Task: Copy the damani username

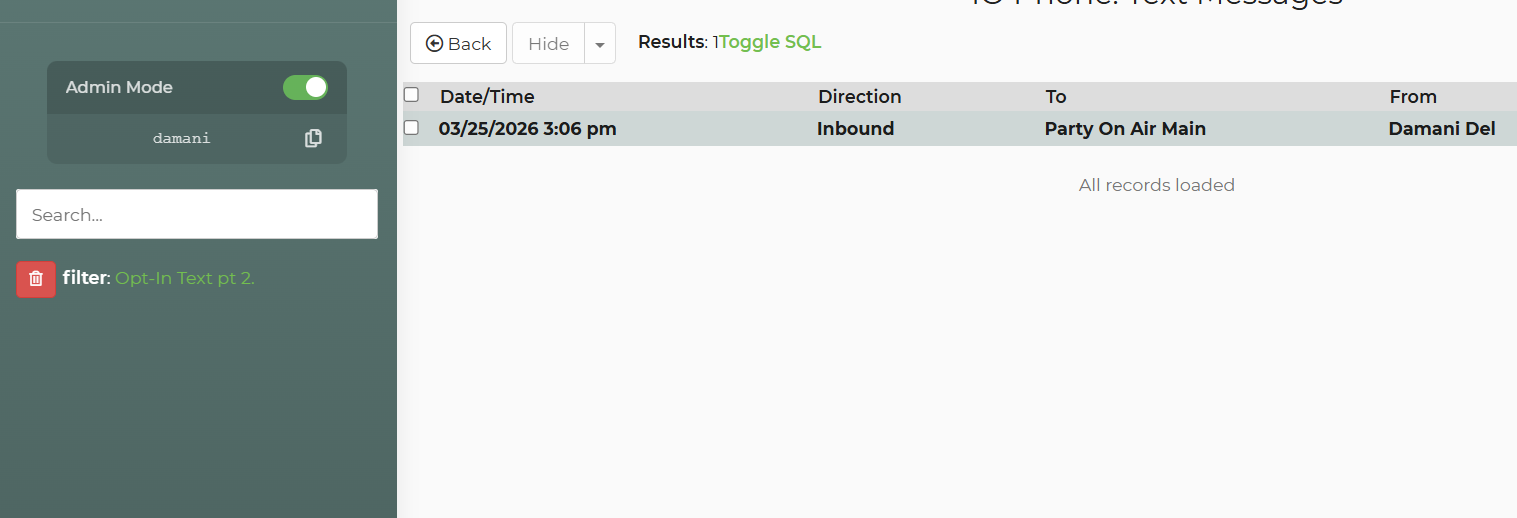Action: tap(313, 138)
